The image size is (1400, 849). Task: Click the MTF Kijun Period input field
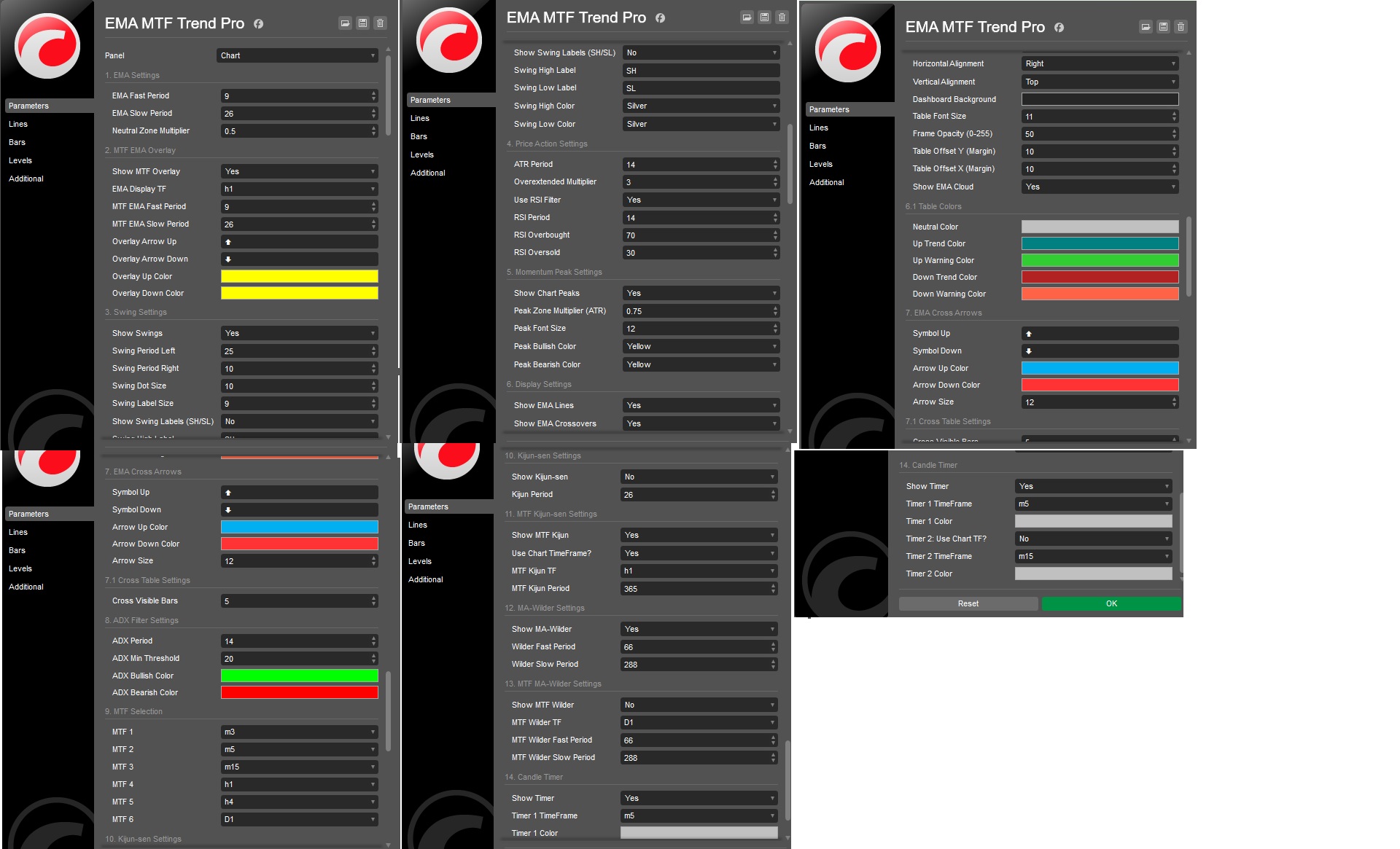[693, 588]
